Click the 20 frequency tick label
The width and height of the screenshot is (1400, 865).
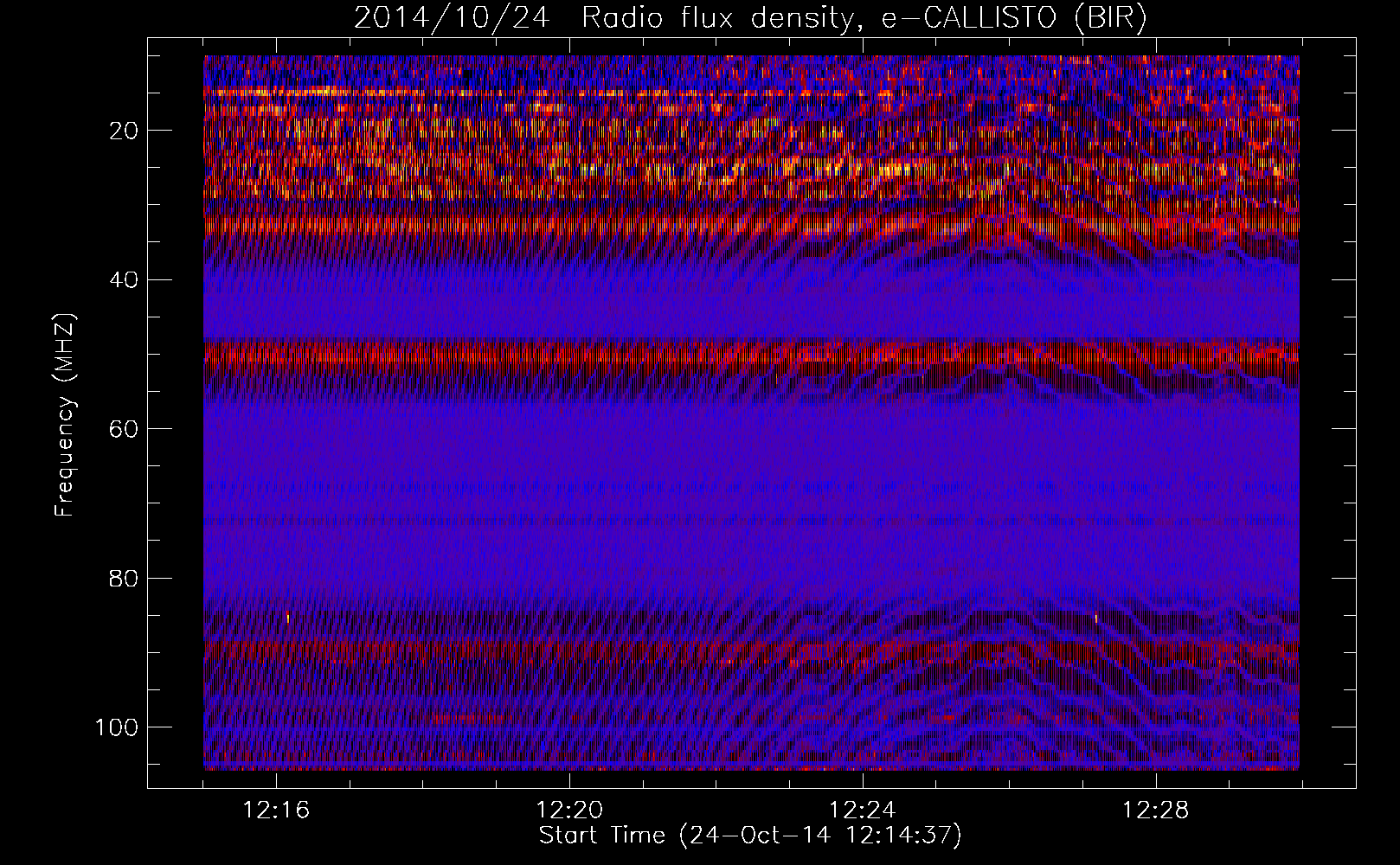click(x=125, y=131)
